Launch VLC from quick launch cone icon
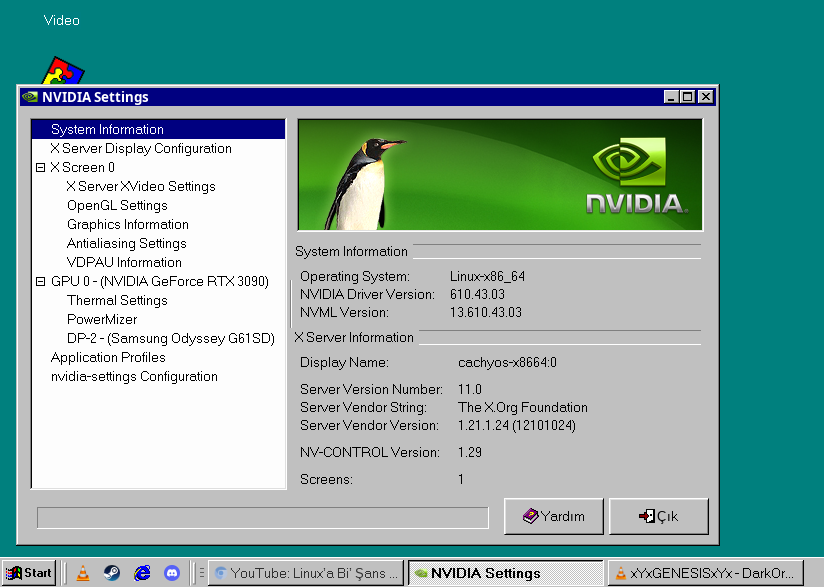Screen dimensions: 824x587 click(83, 573)
